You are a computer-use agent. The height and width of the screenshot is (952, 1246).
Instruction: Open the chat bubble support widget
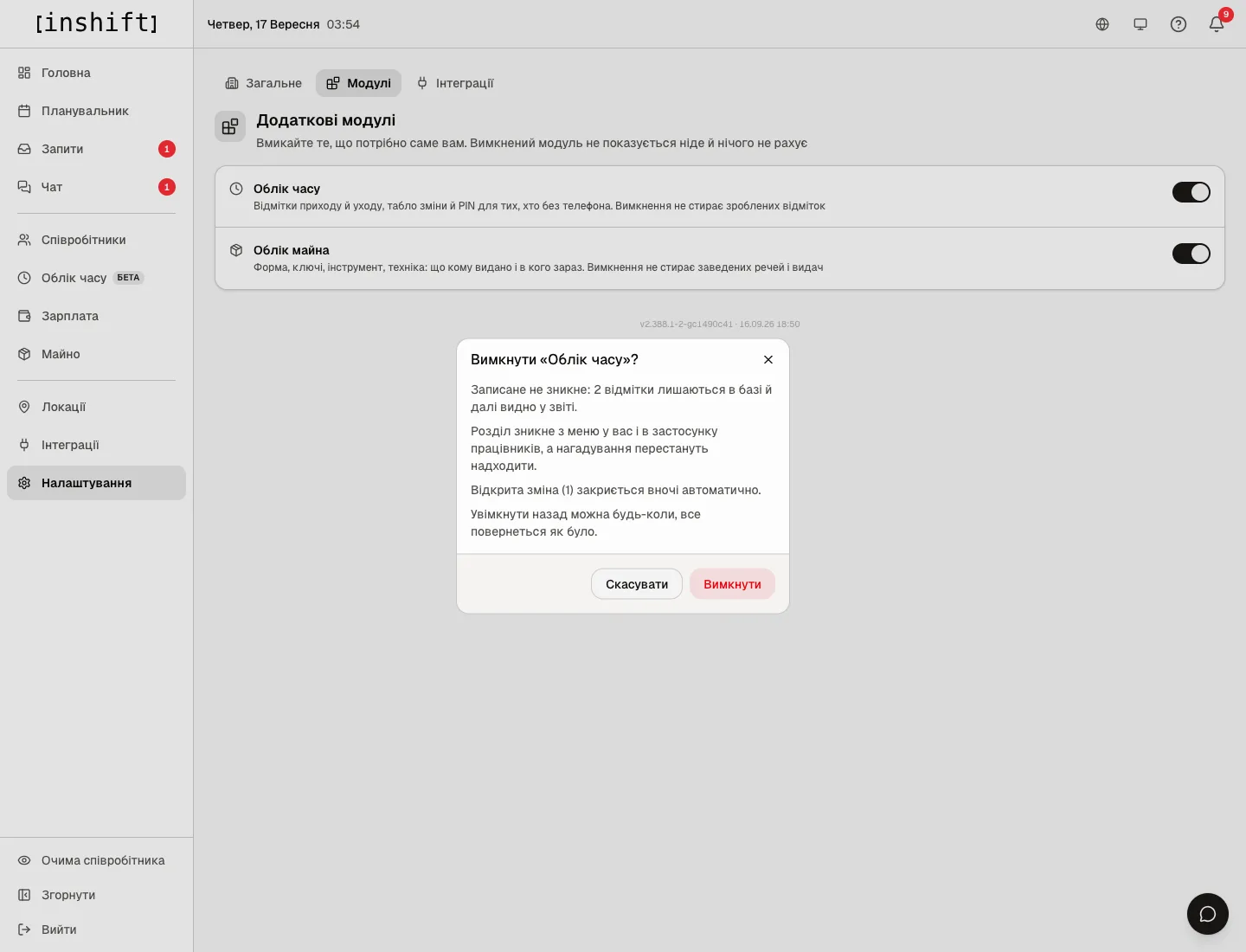click(x=1208, y=914)
